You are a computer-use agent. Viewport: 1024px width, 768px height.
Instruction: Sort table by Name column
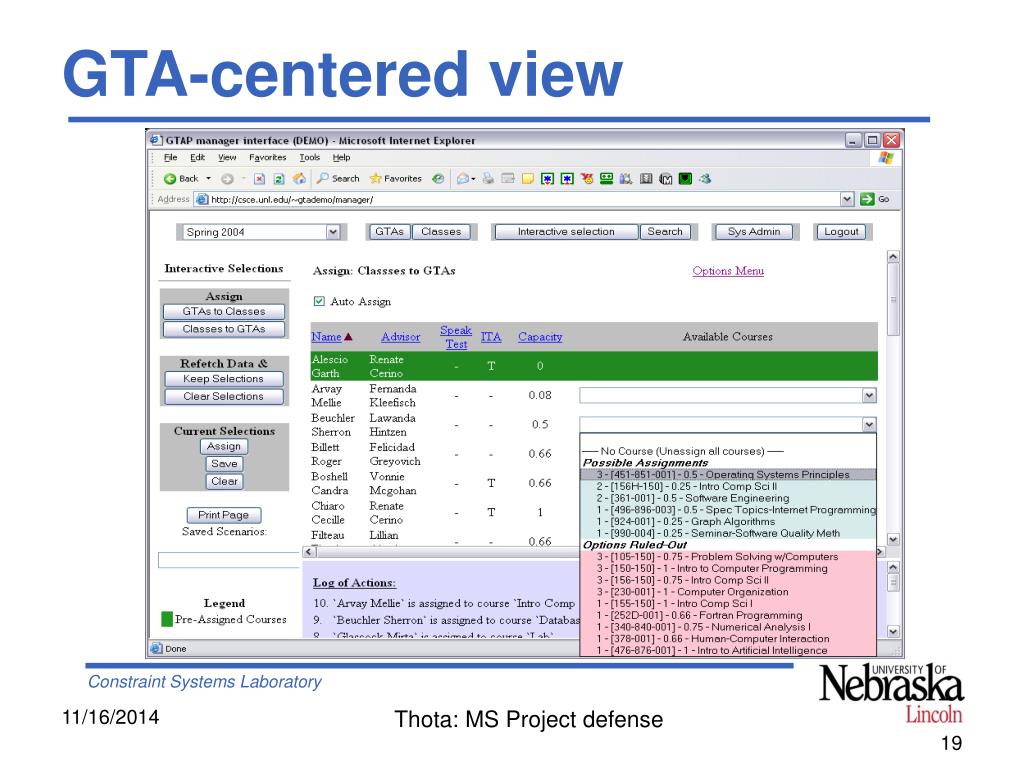point(327,337)
